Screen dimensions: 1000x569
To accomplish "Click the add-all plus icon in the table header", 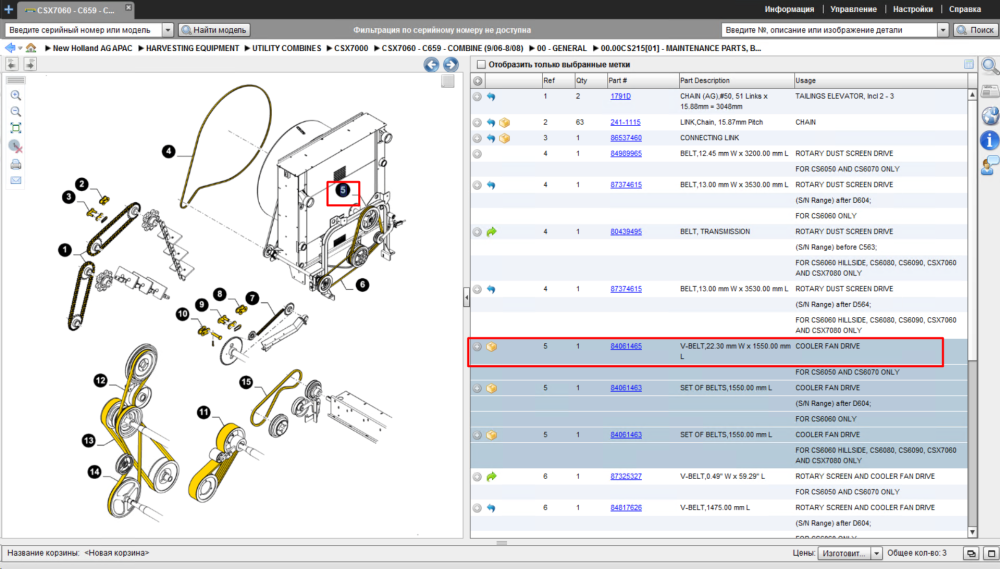I will [x=478, y=81].
